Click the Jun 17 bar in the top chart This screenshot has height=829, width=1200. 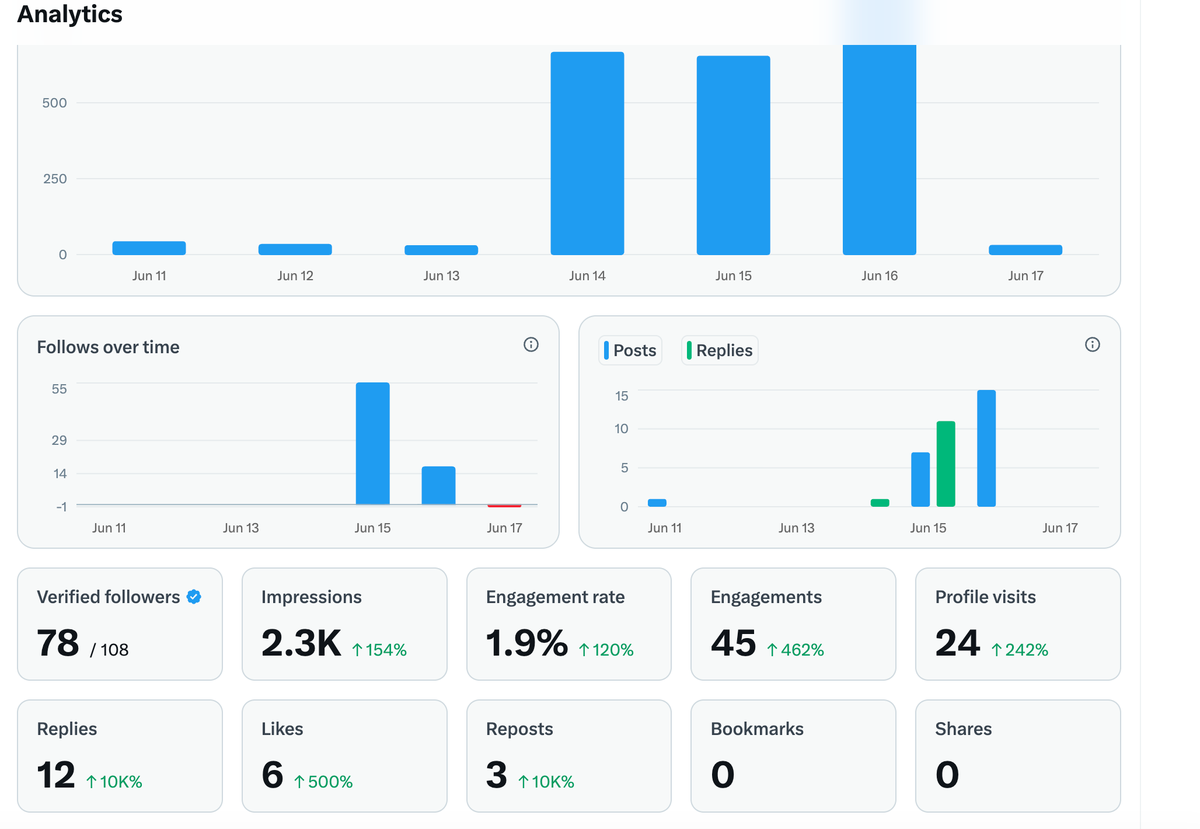pyautogui.click(x=1025, y=250)
